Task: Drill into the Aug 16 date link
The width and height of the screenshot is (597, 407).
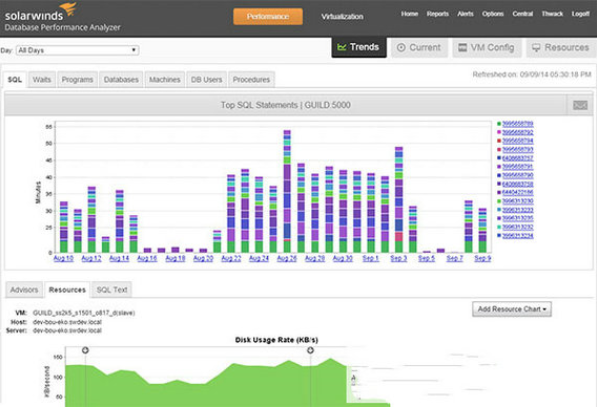Action: tap(147, 258)
